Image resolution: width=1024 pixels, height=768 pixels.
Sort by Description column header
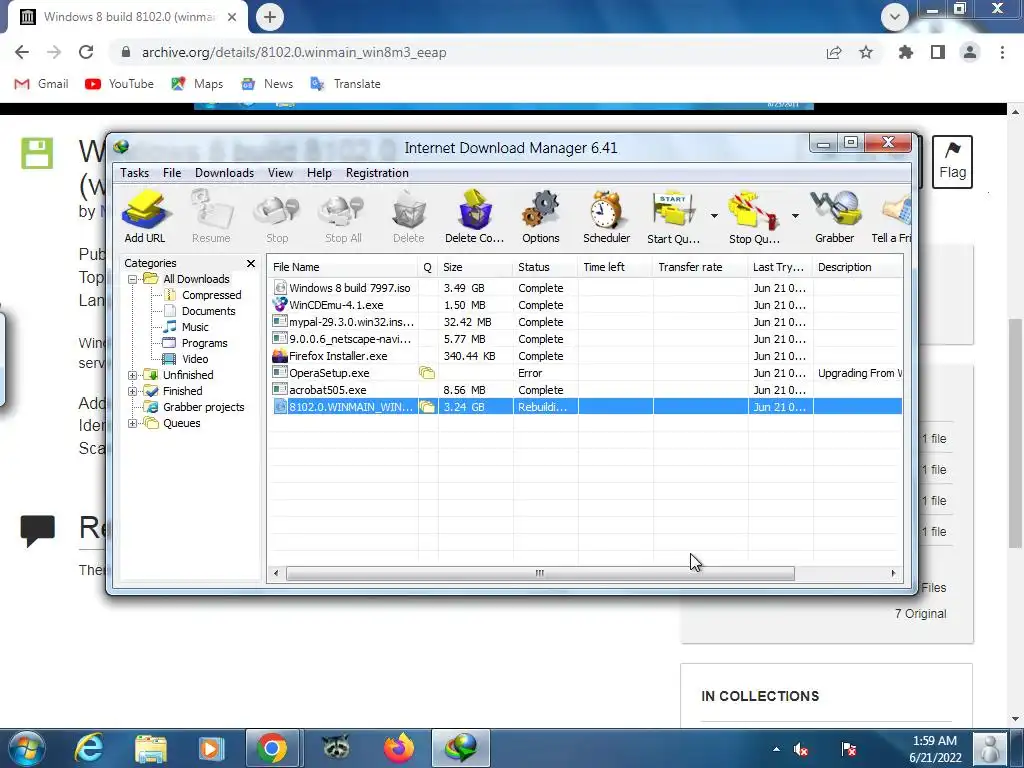tap(857, 267)
